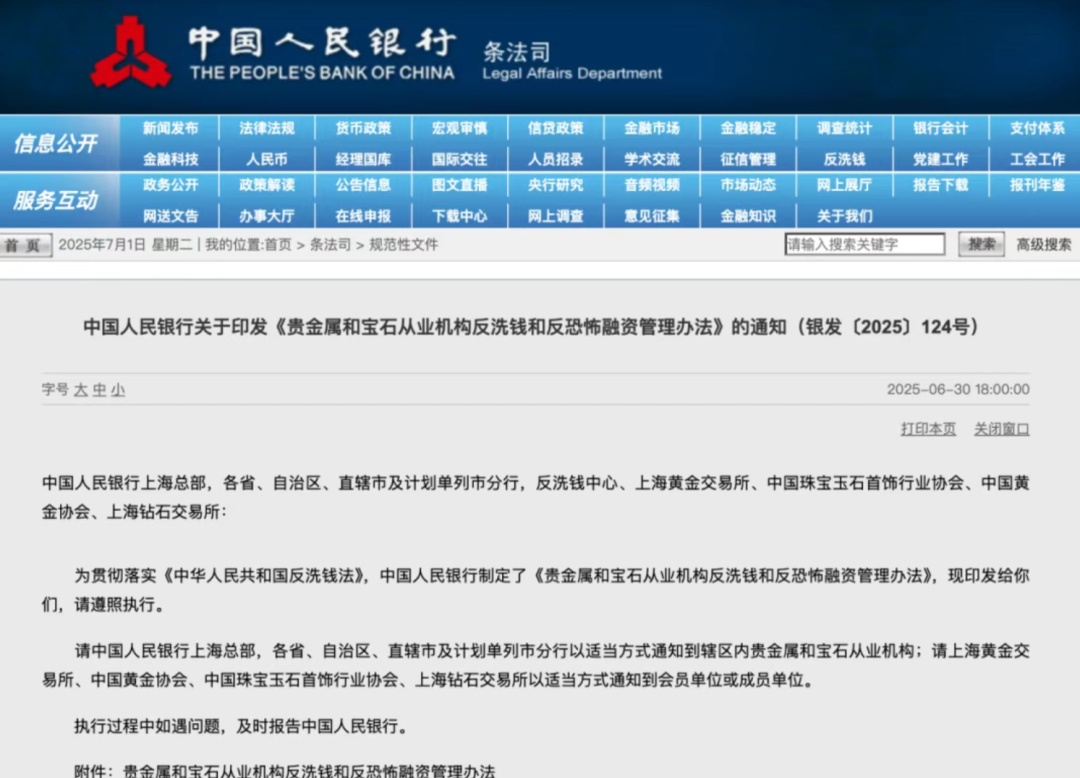Image resolution: width=1080 pixels, height=778 pixels.
Task: Open the 征信管理 navigation entry
Action: point(747,158)
